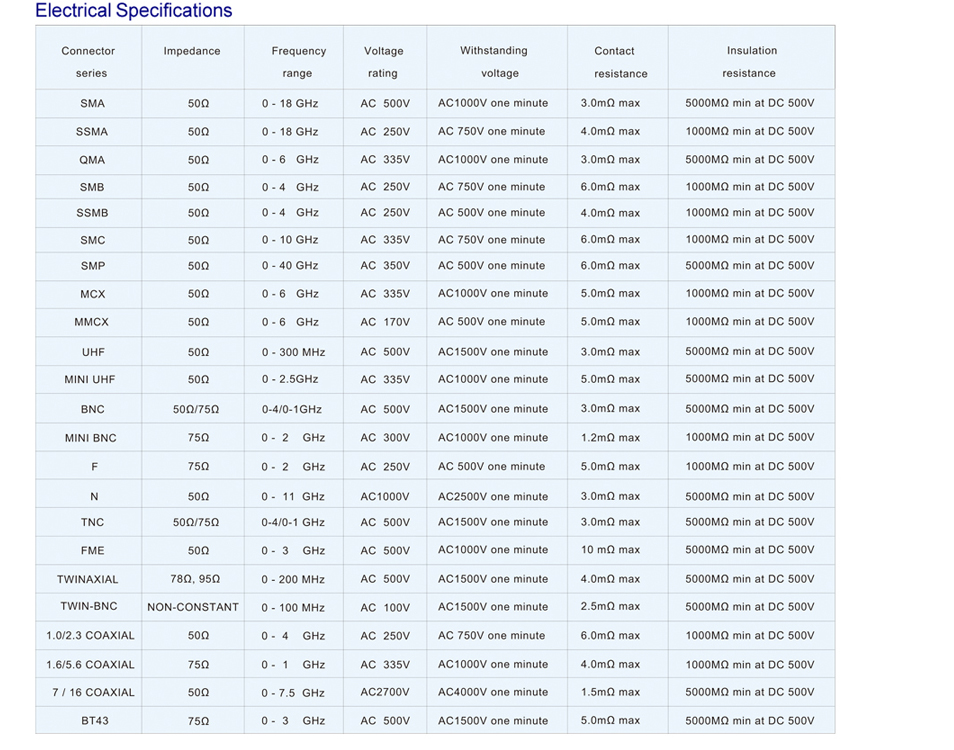Select the AC2700V voltage rating cell
Screen dimensions: 954x750
click(385, 692)
